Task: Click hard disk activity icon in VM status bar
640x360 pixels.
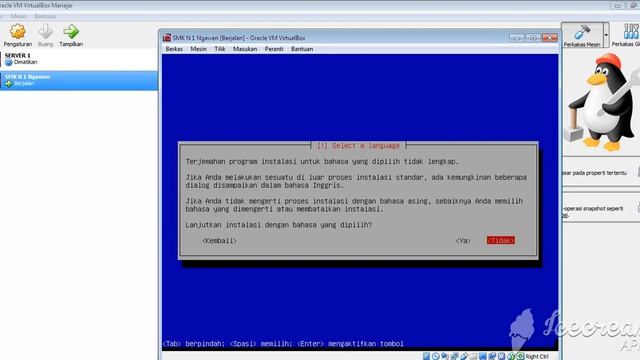Action: click(x=427, y=356)
